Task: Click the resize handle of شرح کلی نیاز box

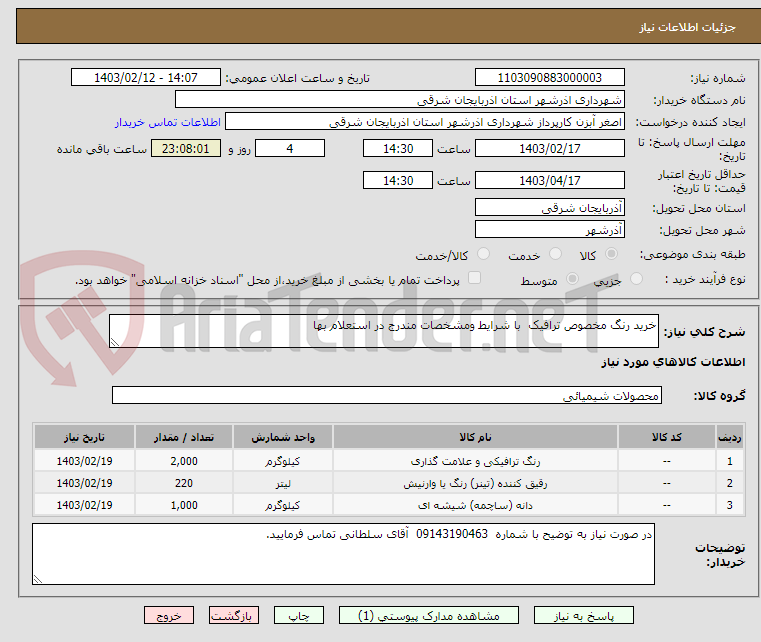Action: click(115, 342)
